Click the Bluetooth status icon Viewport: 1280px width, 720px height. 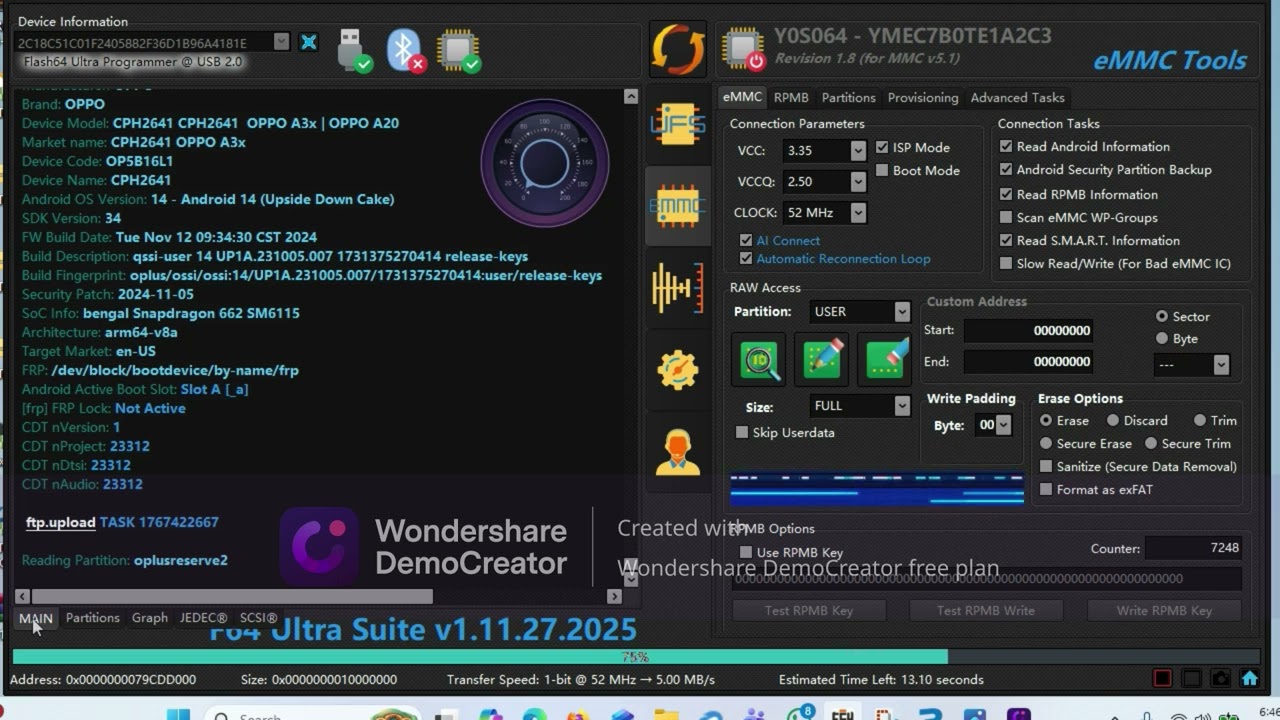pyautogui.click(x=405, y=50)
